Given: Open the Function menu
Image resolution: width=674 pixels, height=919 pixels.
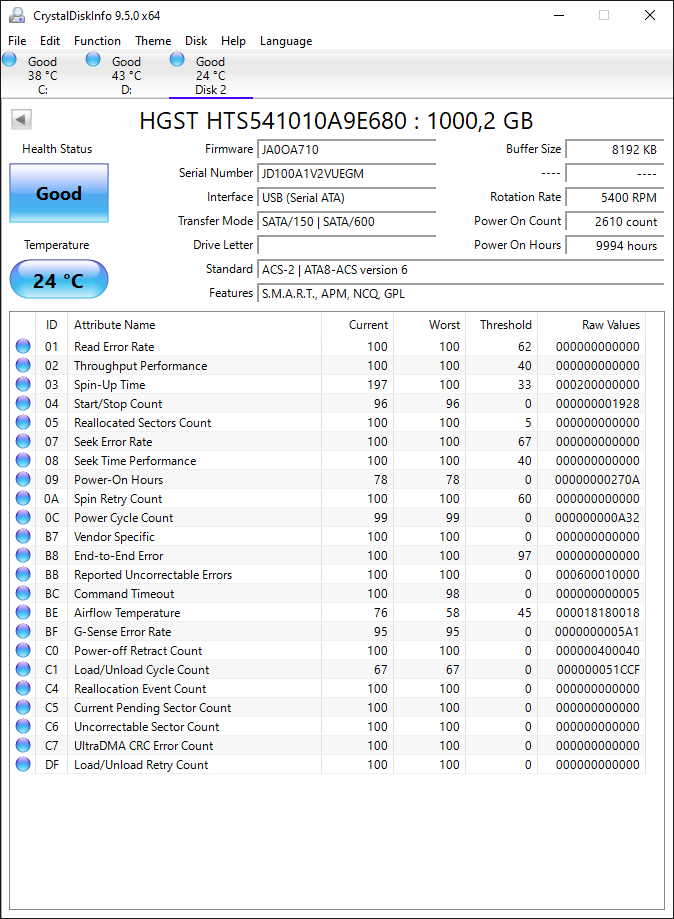Looking at the screenshot, I should (x=97, y=41).
